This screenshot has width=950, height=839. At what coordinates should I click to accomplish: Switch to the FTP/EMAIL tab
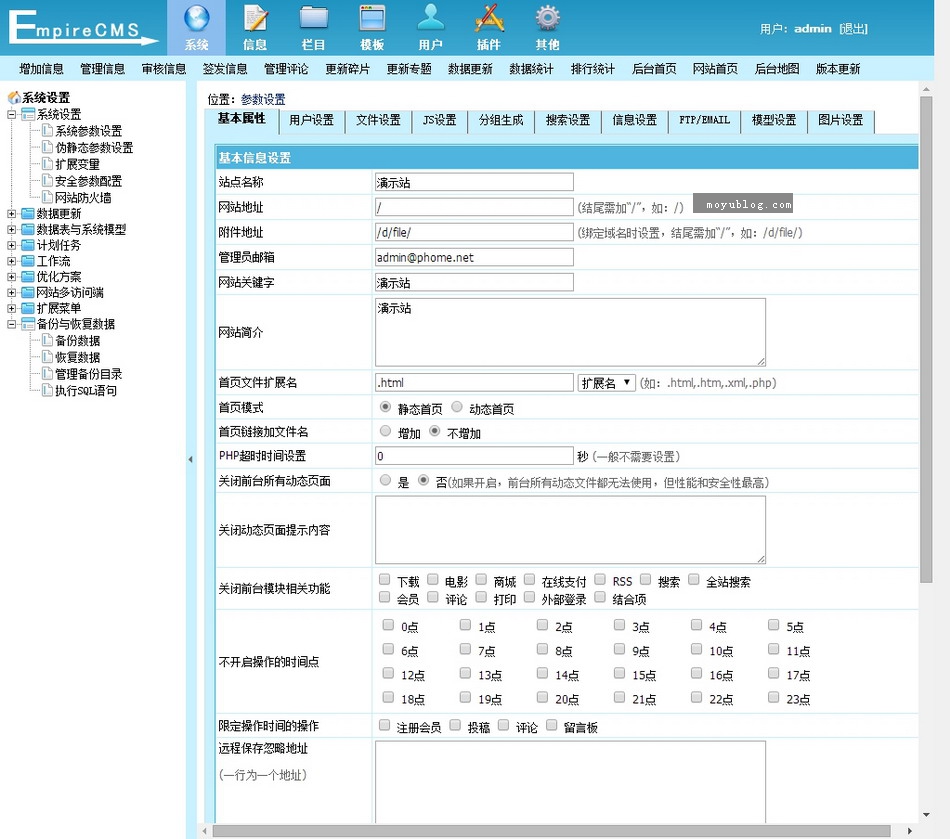pyautogui.click(x=704, y=121)
